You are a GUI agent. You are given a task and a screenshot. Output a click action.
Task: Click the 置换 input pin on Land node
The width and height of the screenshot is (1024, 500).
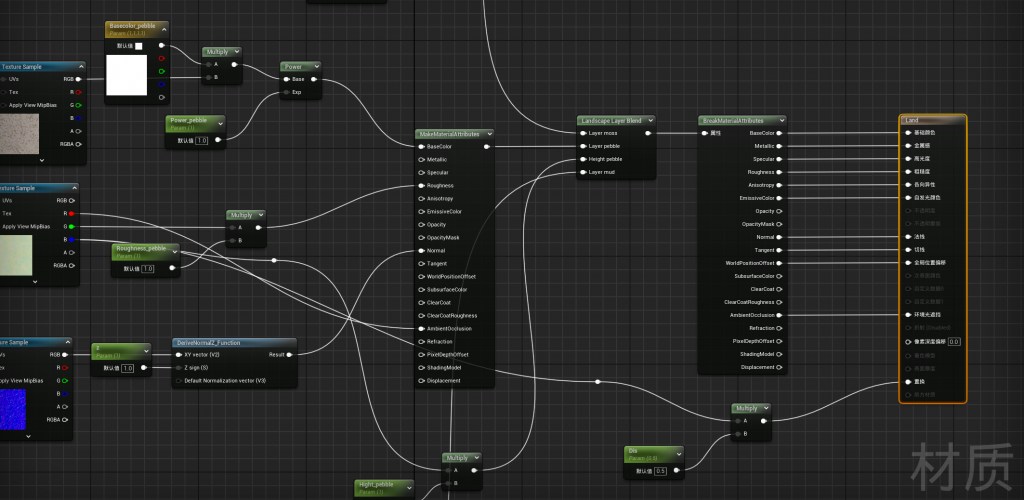pyautogui.click(x=908, y=382)
